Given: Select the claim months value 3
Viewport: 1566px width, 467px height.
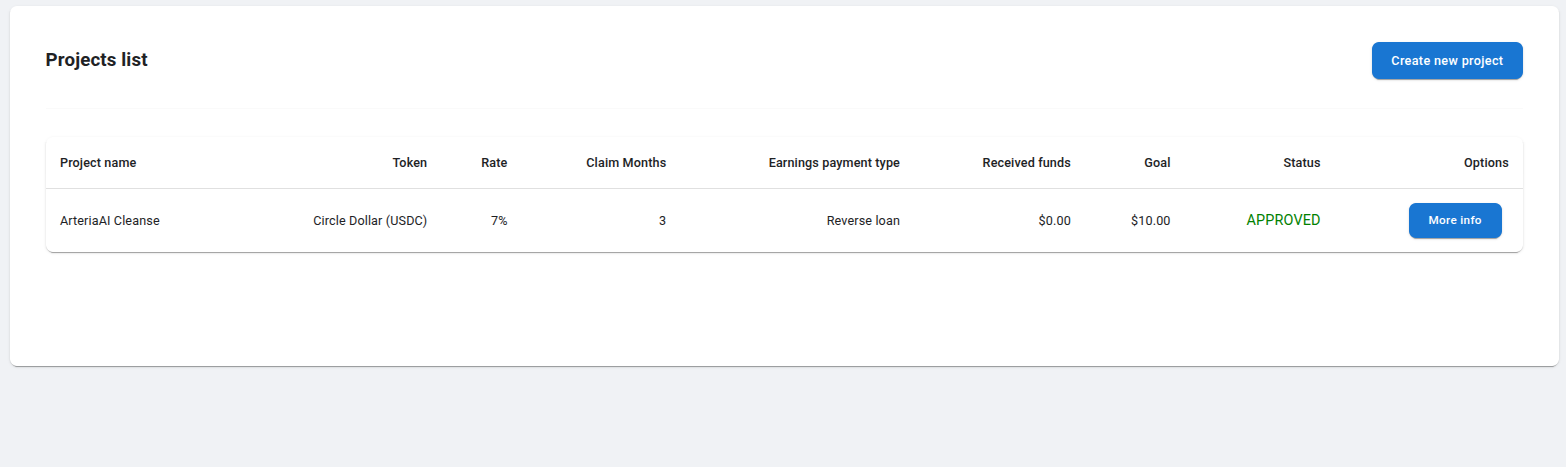Looking at the screenshot, I should coord(661,221).
